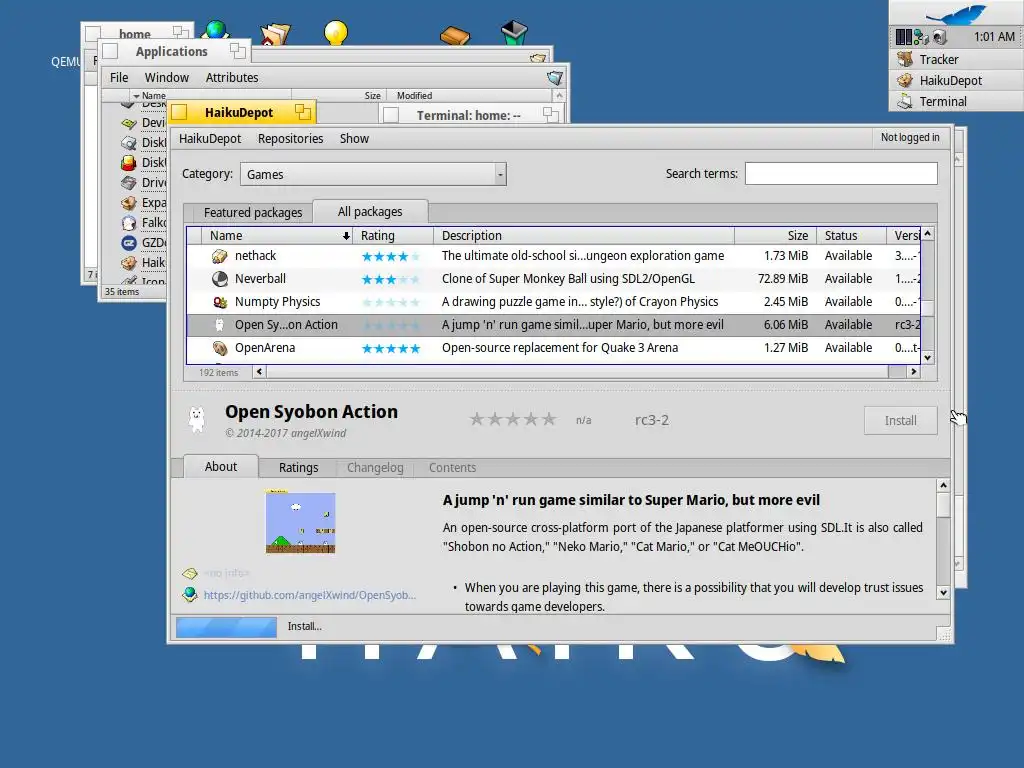Click the Numpty Physics package icon
This screenshot has height=768, width=1024.
219,302
